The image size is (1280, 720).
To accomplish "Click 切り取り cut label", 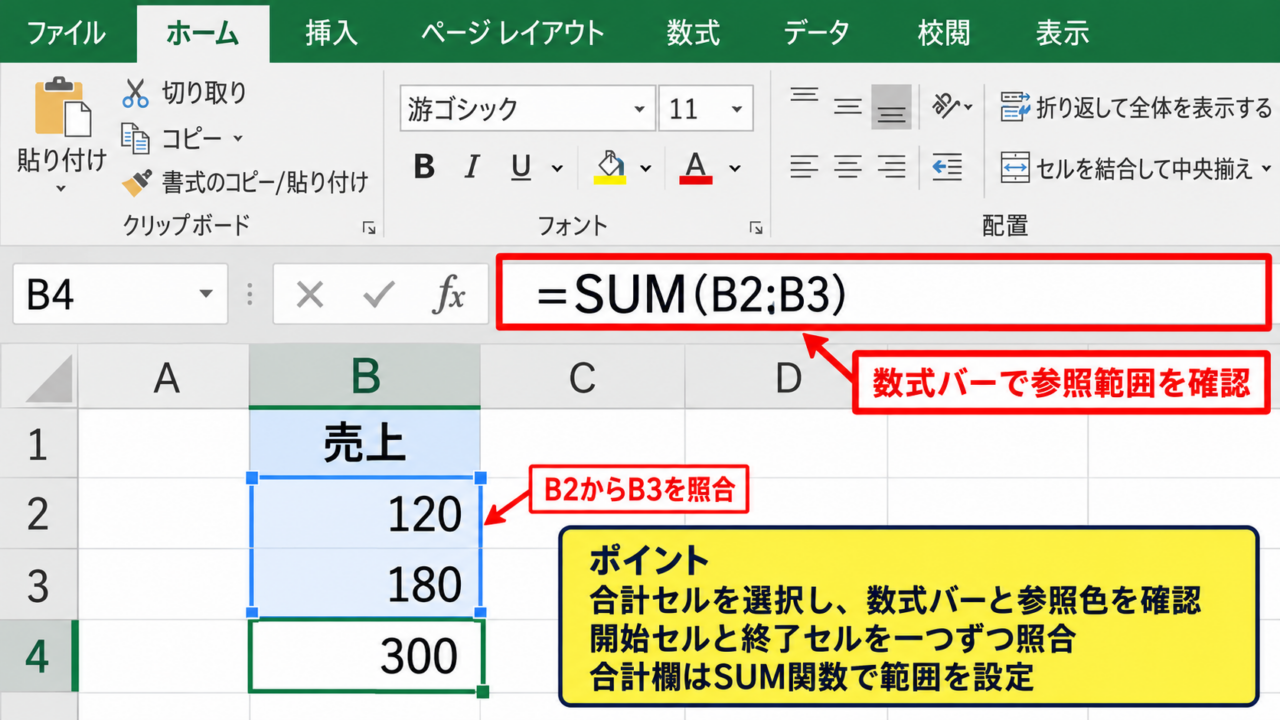I will click(205, 93).
